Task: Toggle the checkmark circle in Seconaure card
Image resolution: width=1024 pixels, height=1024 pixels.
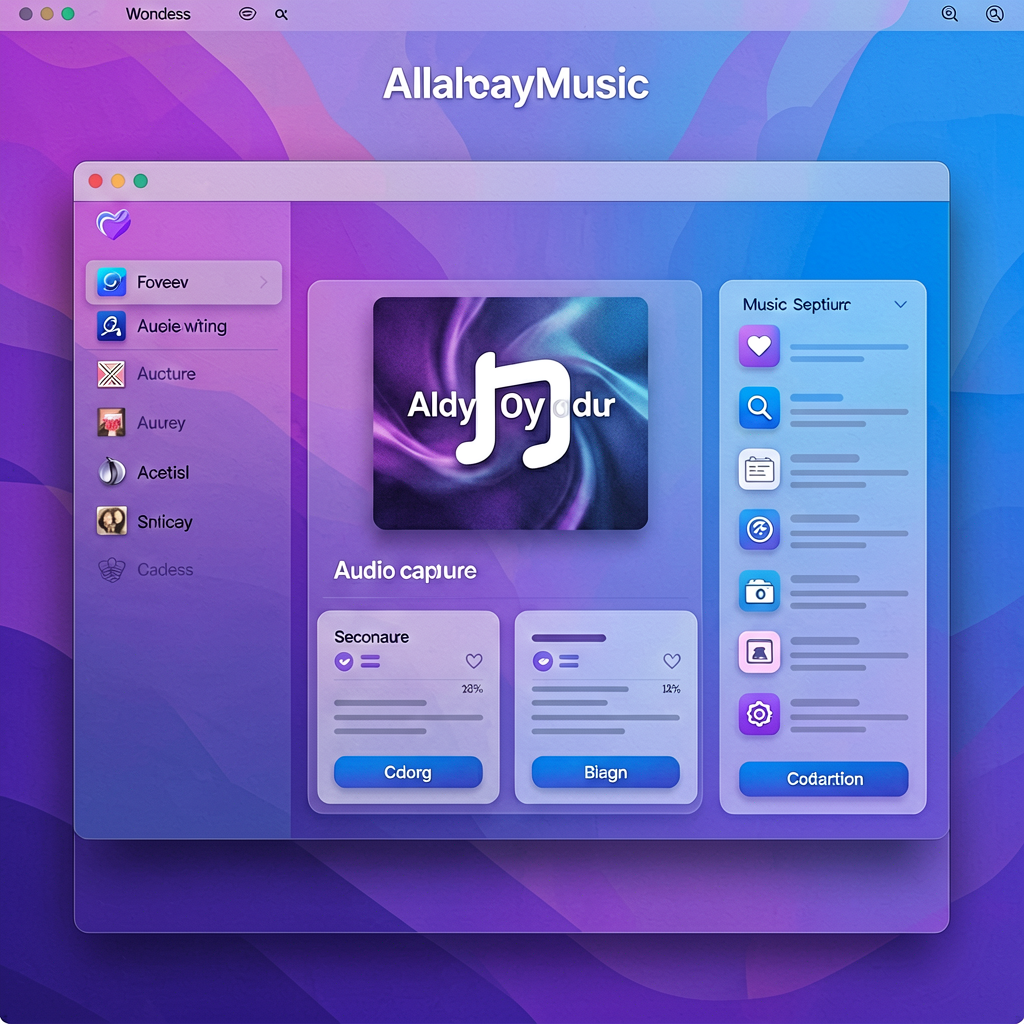Action: [344, 662]
